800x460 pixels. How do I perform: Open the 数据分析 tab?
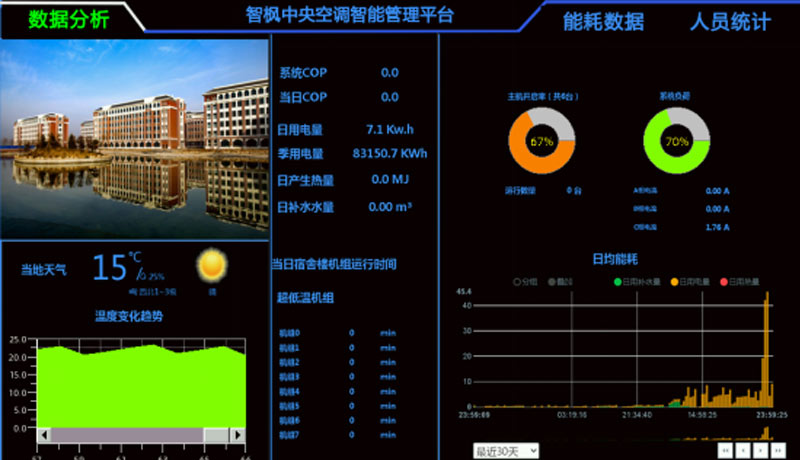click(68, 19)
